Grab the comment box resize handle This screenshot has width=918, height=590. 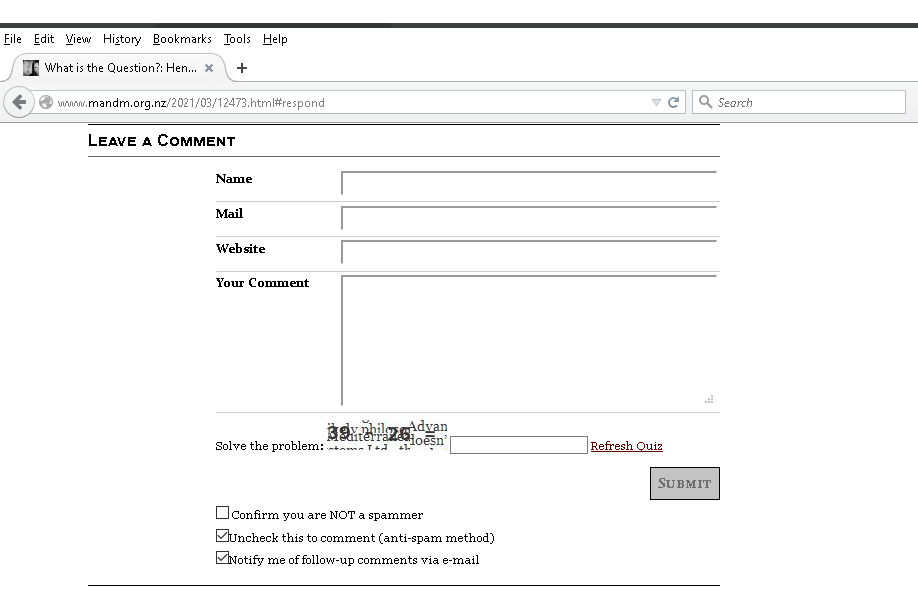709,400
